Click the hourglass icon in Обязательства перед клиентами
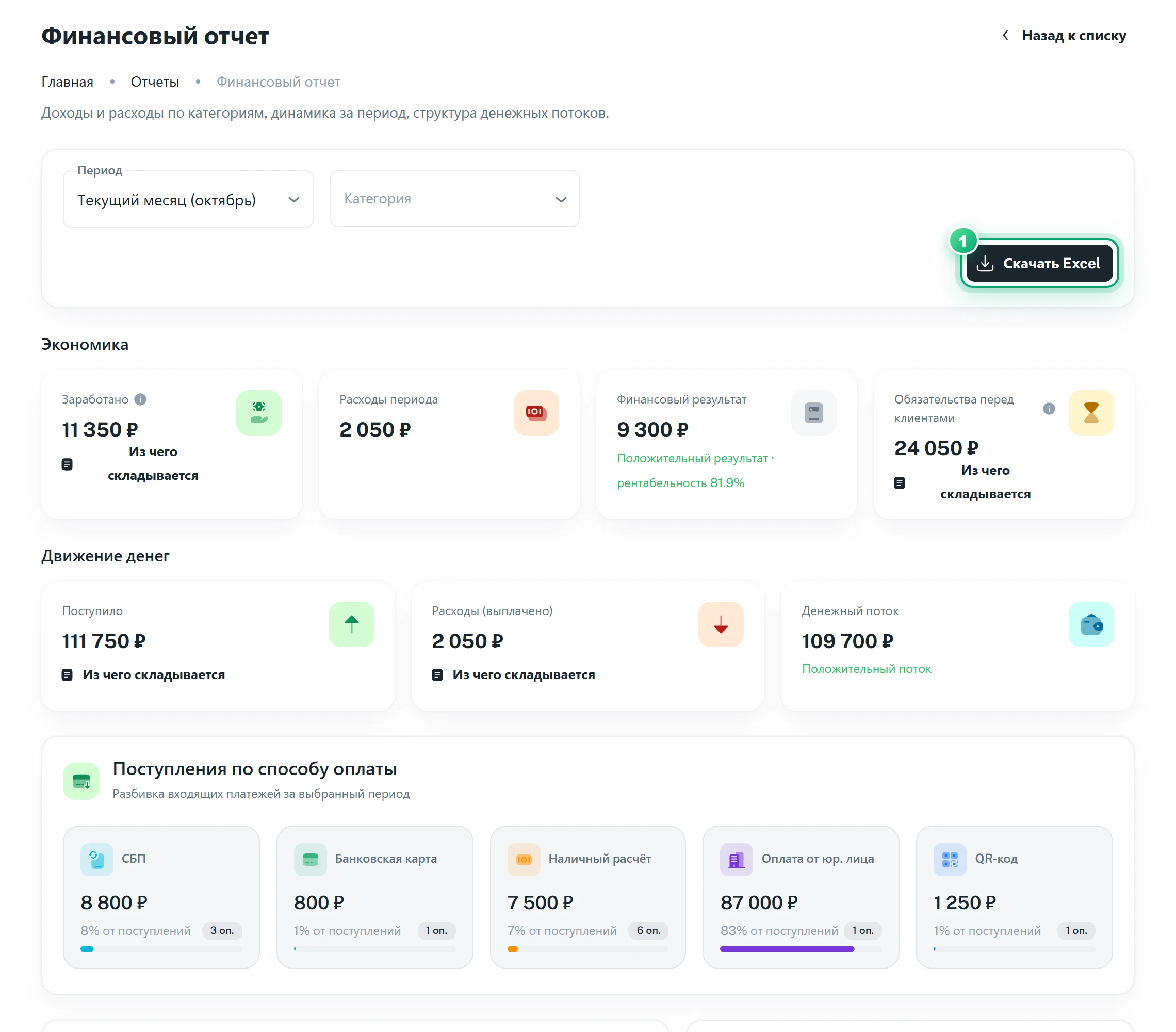The image size is (1176, 1032). click(x=1091, y=413)
